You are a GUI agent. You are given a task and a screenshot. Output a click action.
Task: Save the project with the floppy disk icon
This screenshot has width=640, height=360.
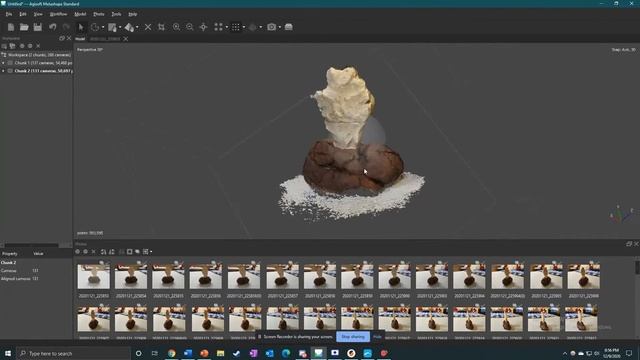[x=38, y=27]
